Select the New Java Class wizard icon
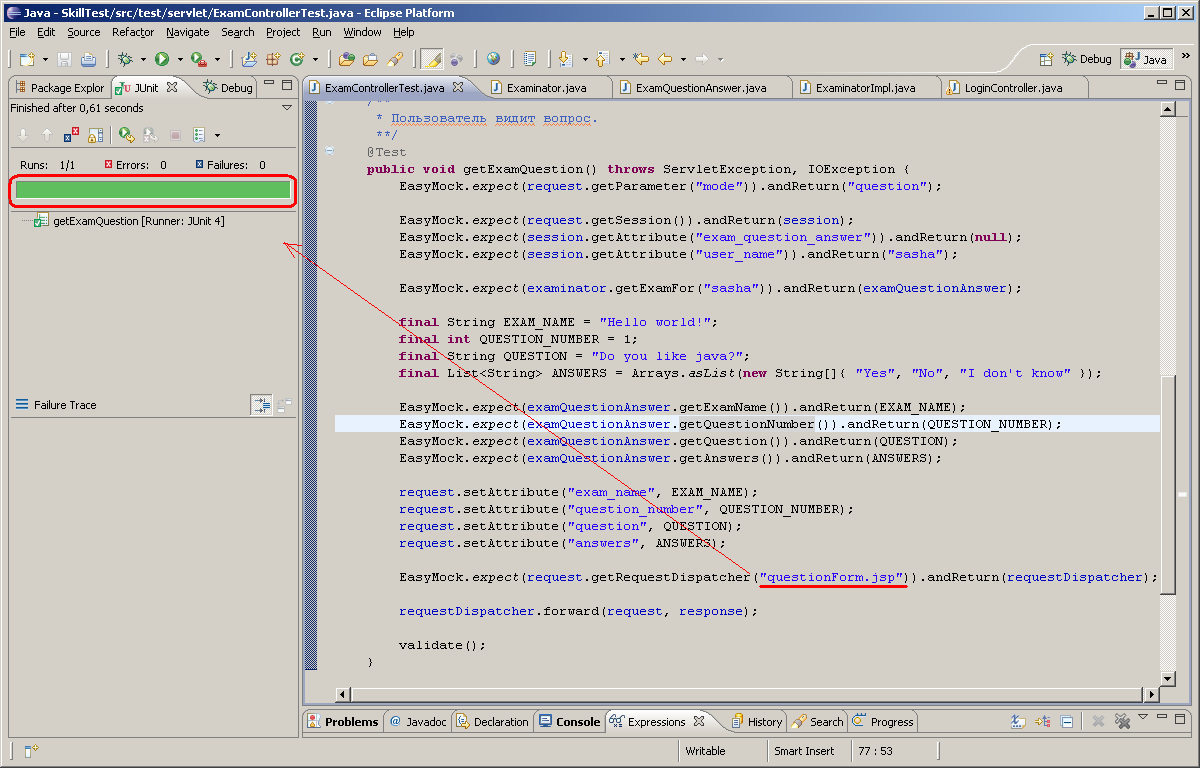The width and height of the screenshot is (1200, 768). (297, 58)
